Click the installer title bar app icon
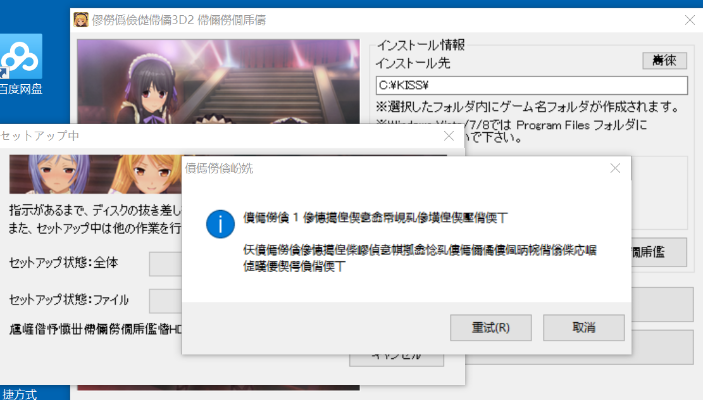Screen dimensions: 703x400 [x=81, y=20]
